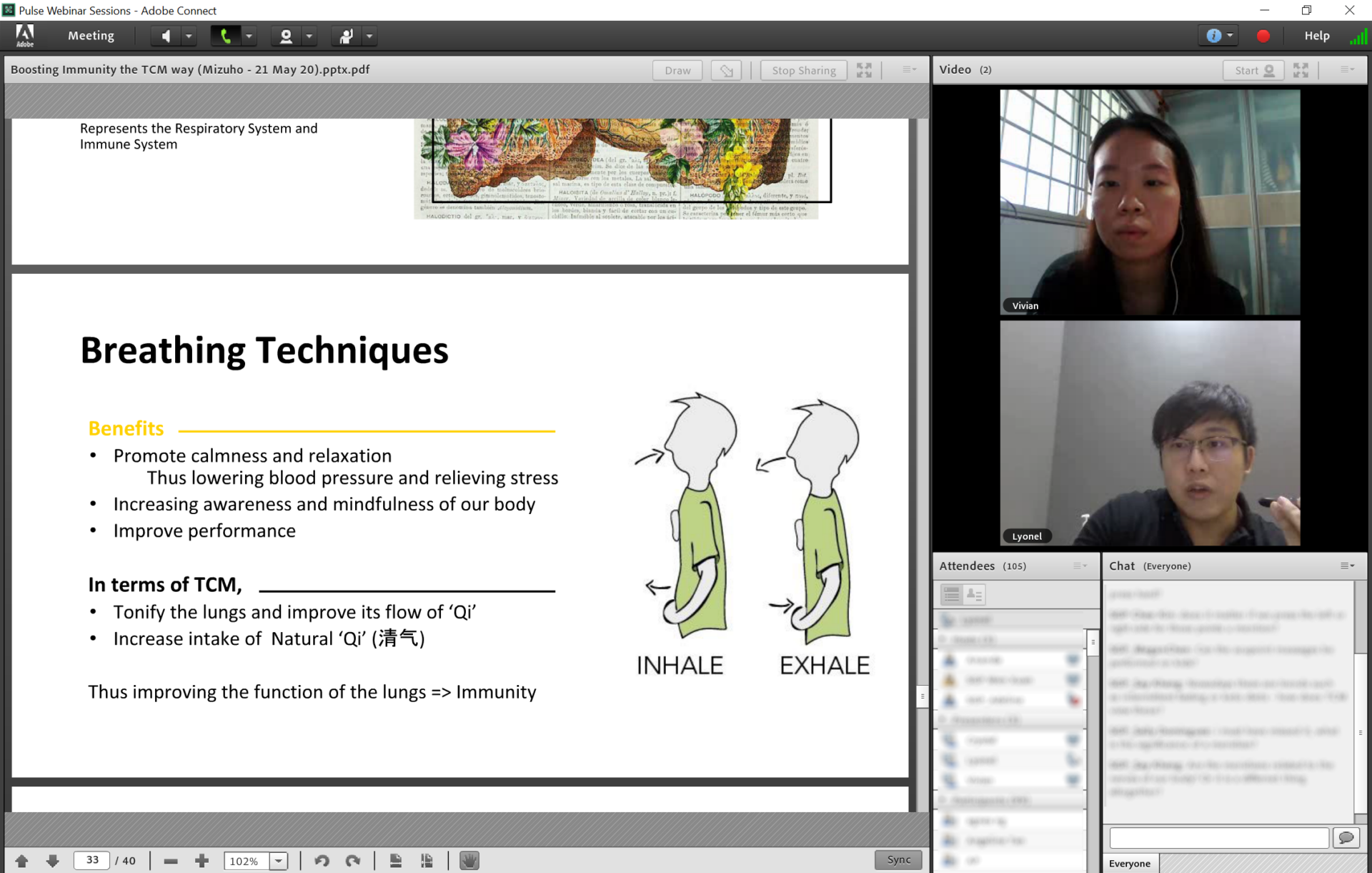This screenshot has height=873, width=1372.
Task: Open the 102% zoom level dropdown
Action: pos(279,861)
